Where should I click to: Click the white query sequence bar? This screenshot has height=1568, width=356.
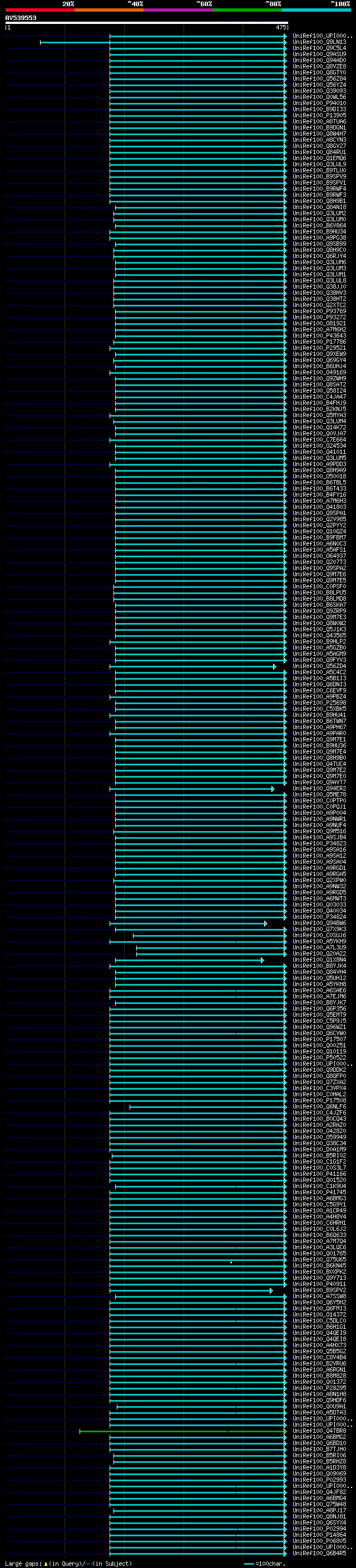[147, 22]
